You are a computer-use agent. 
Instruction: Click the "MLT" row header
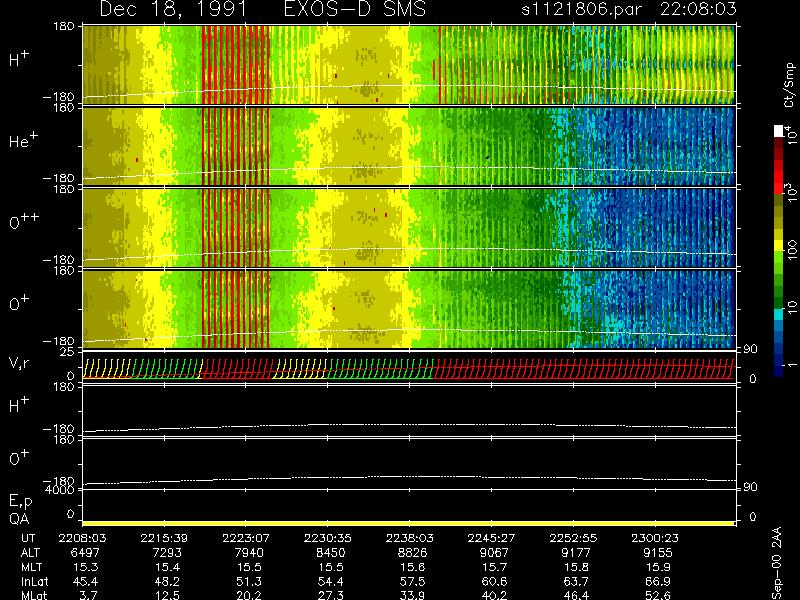tap(32, 567)
